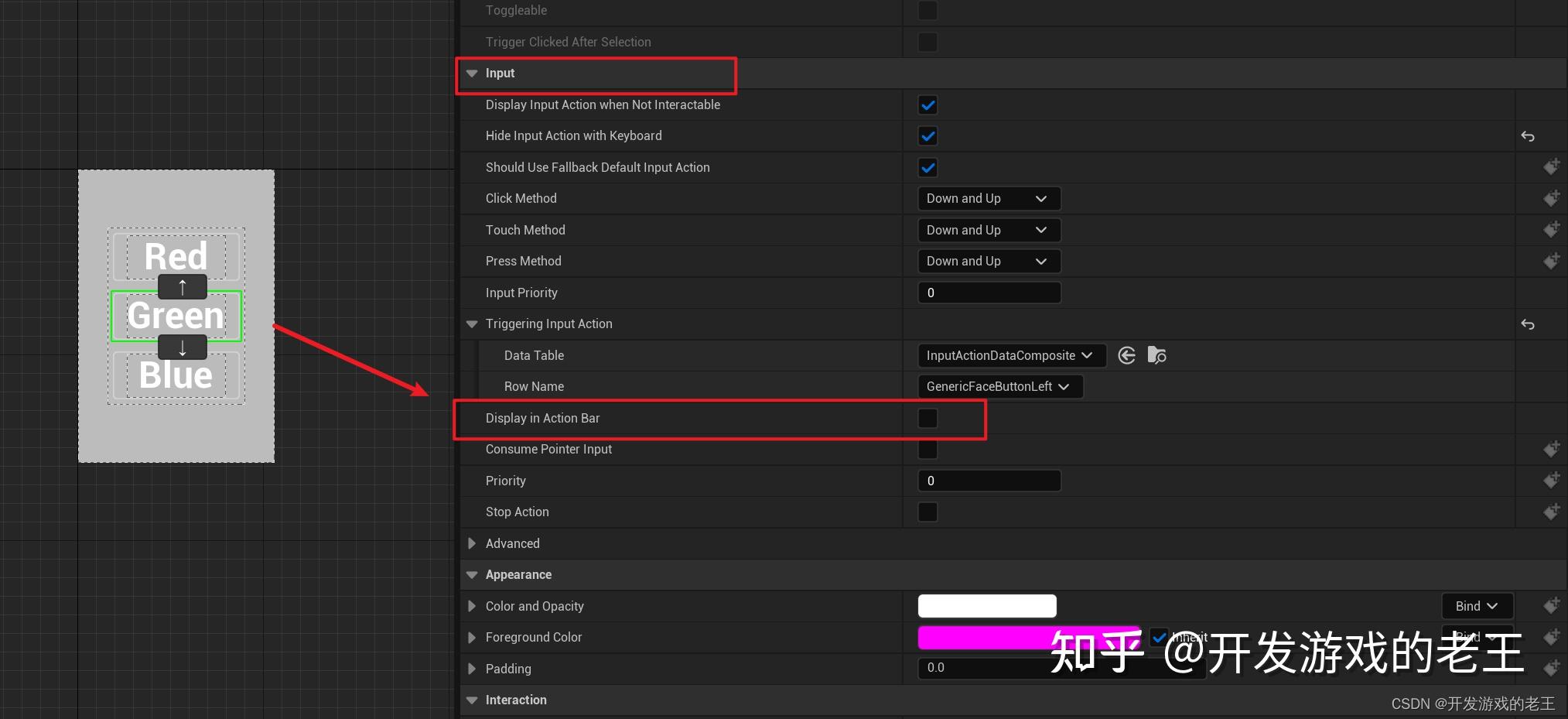Select the Green text widget in the preview

(x=176, y=316)
